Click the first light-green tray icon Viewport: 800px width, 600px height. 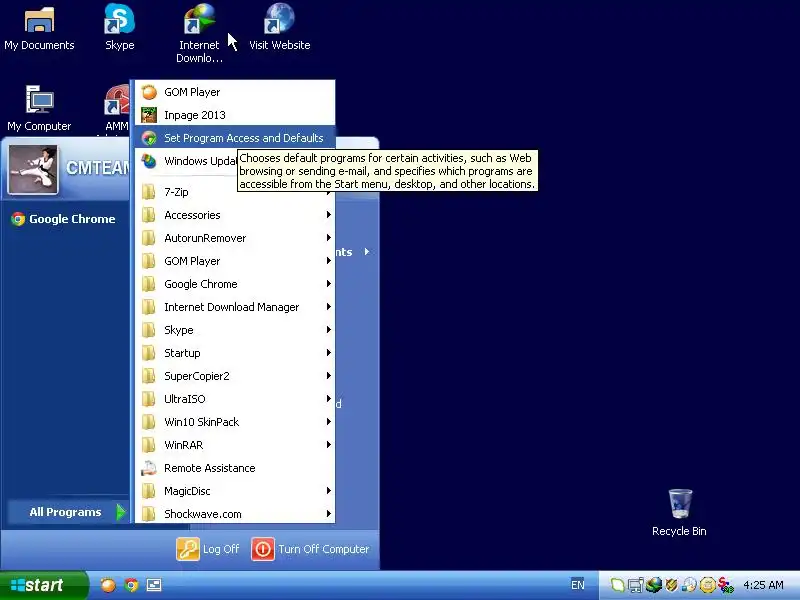[617, 585]
